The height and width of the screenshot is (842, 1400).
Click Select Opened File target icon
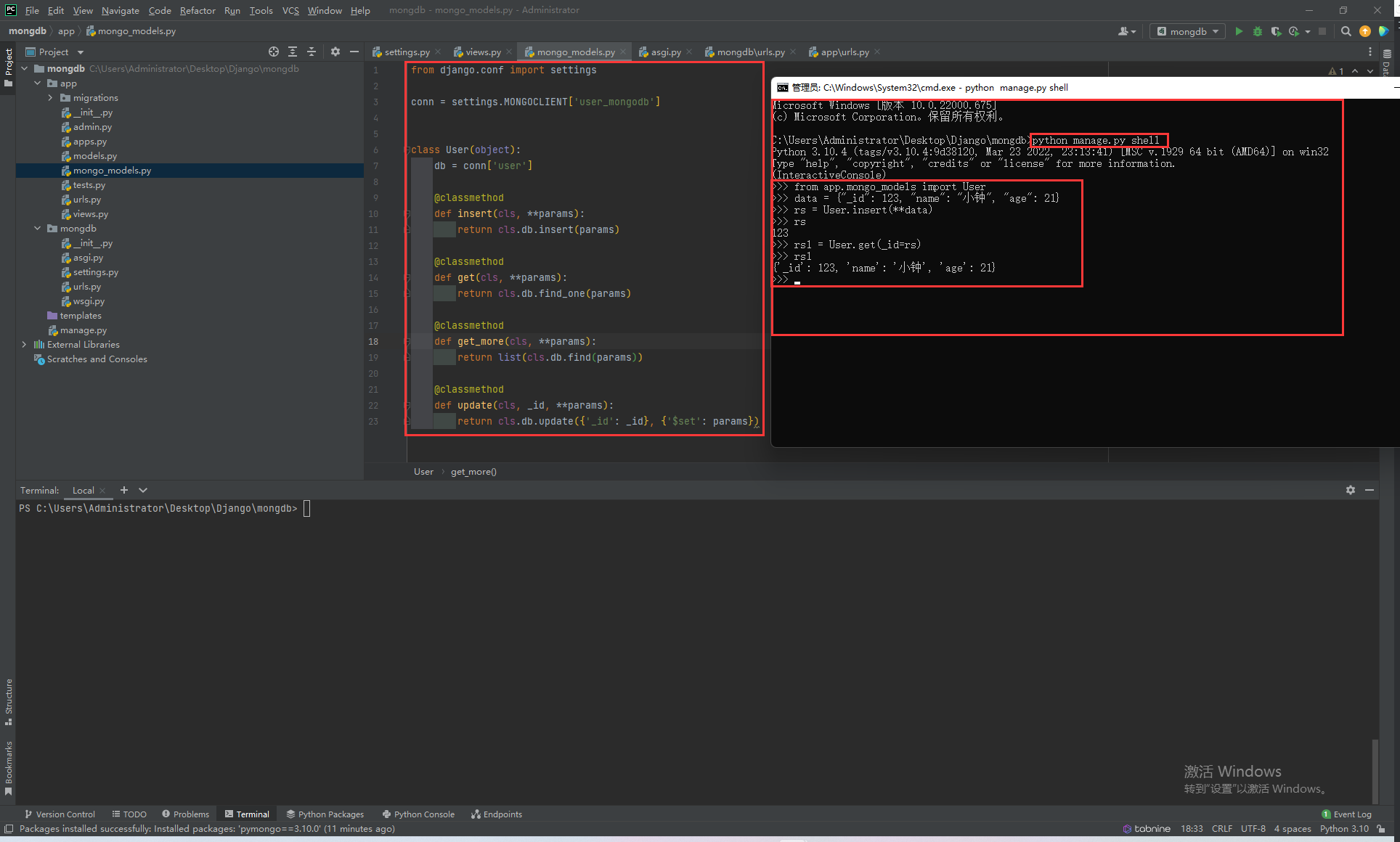point(273,52)
